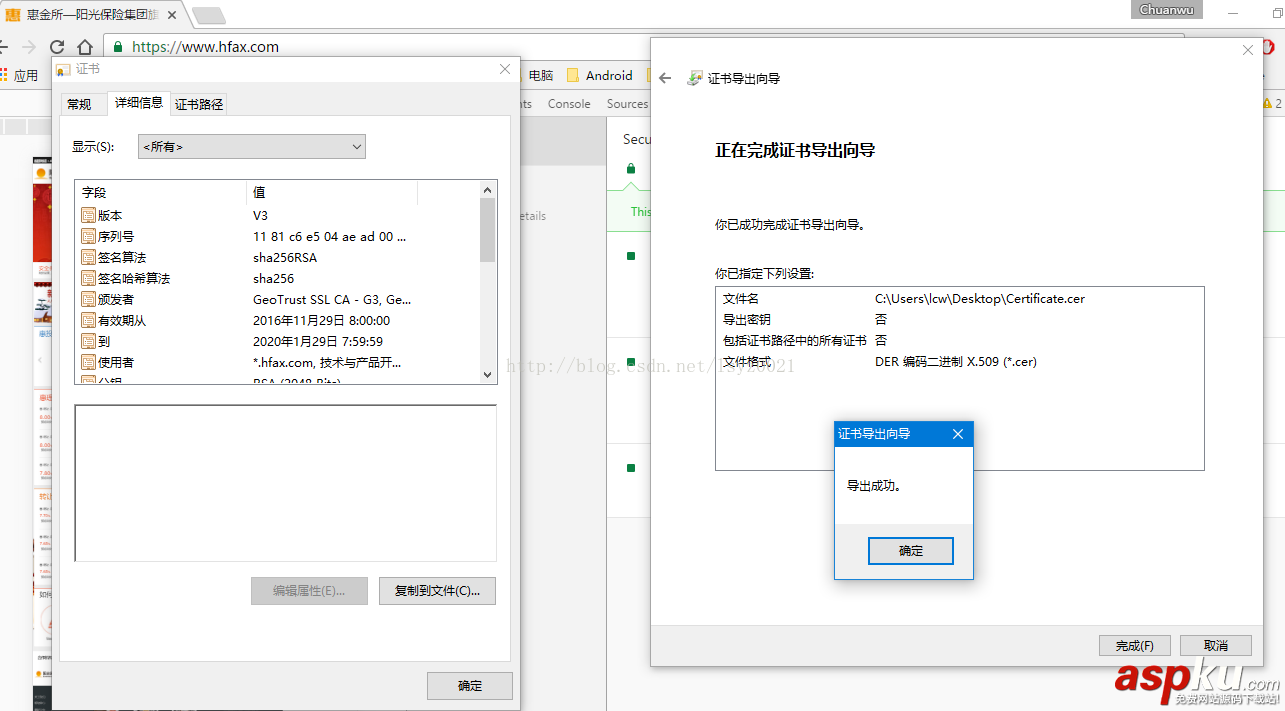
Task: Open the 所有 selector combo box
Action: click(x=251, y=146)
